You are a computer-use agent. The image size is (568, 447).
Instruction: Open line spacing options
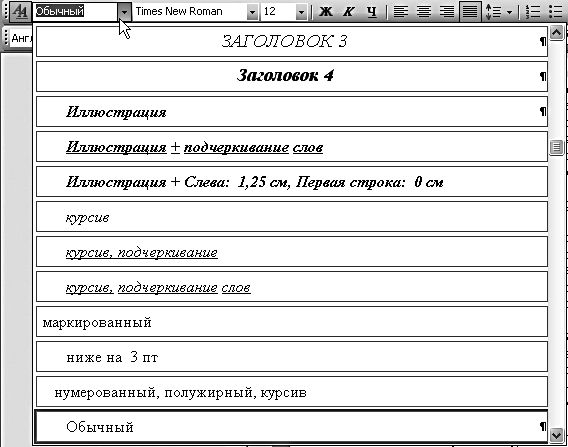(x=499, y=12)
